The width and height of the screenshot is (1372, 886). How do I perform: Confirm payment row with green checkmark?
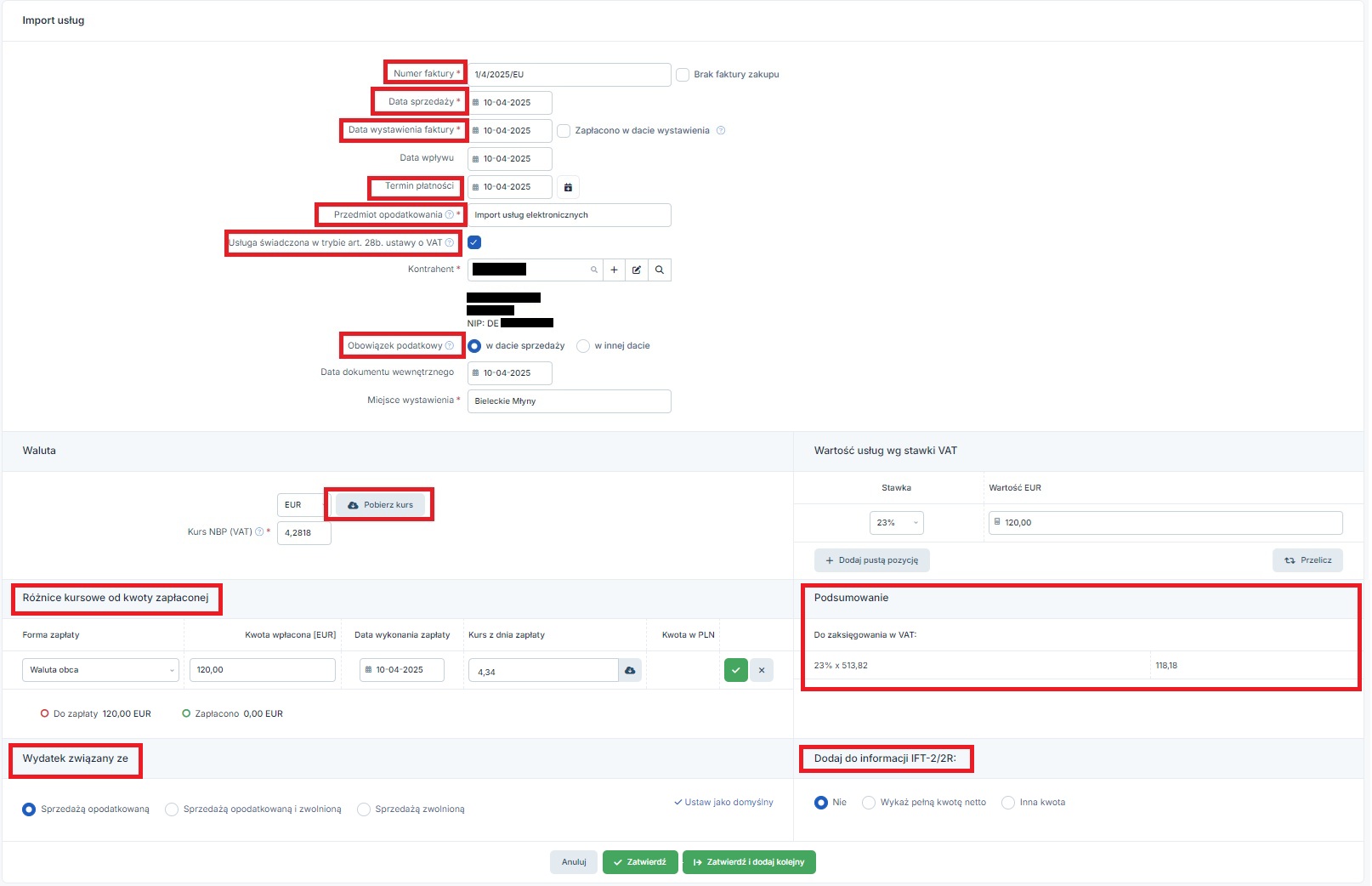pos(736,670)
